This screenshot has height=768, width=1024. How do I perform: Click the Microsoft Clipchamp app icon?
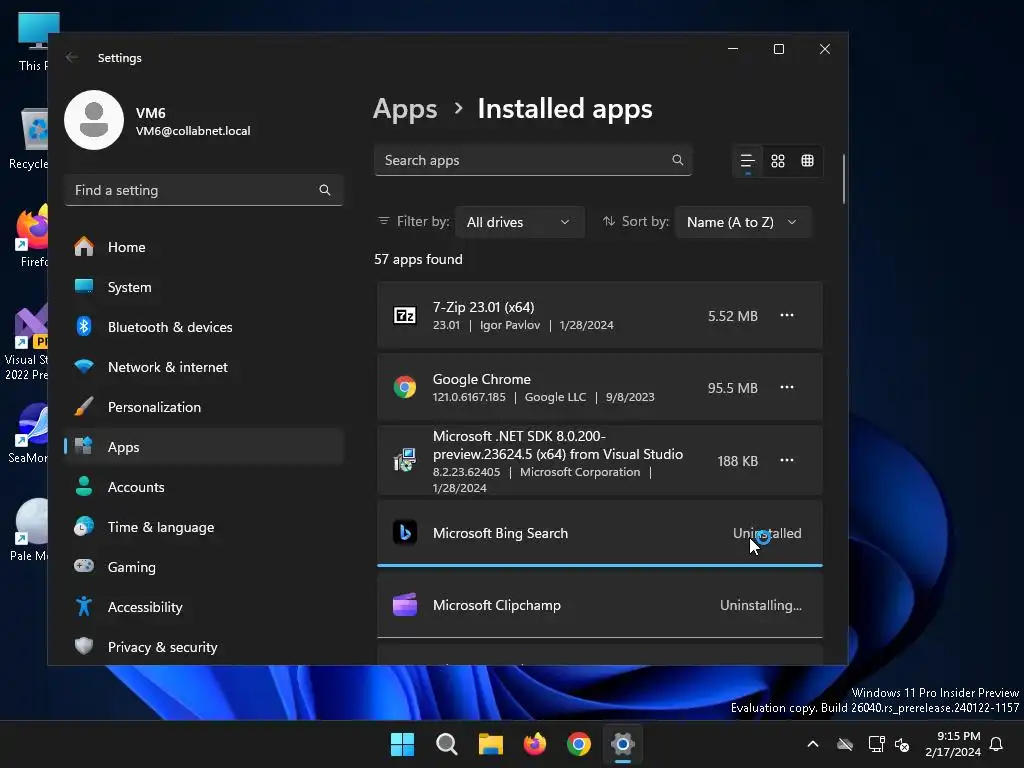405,605
